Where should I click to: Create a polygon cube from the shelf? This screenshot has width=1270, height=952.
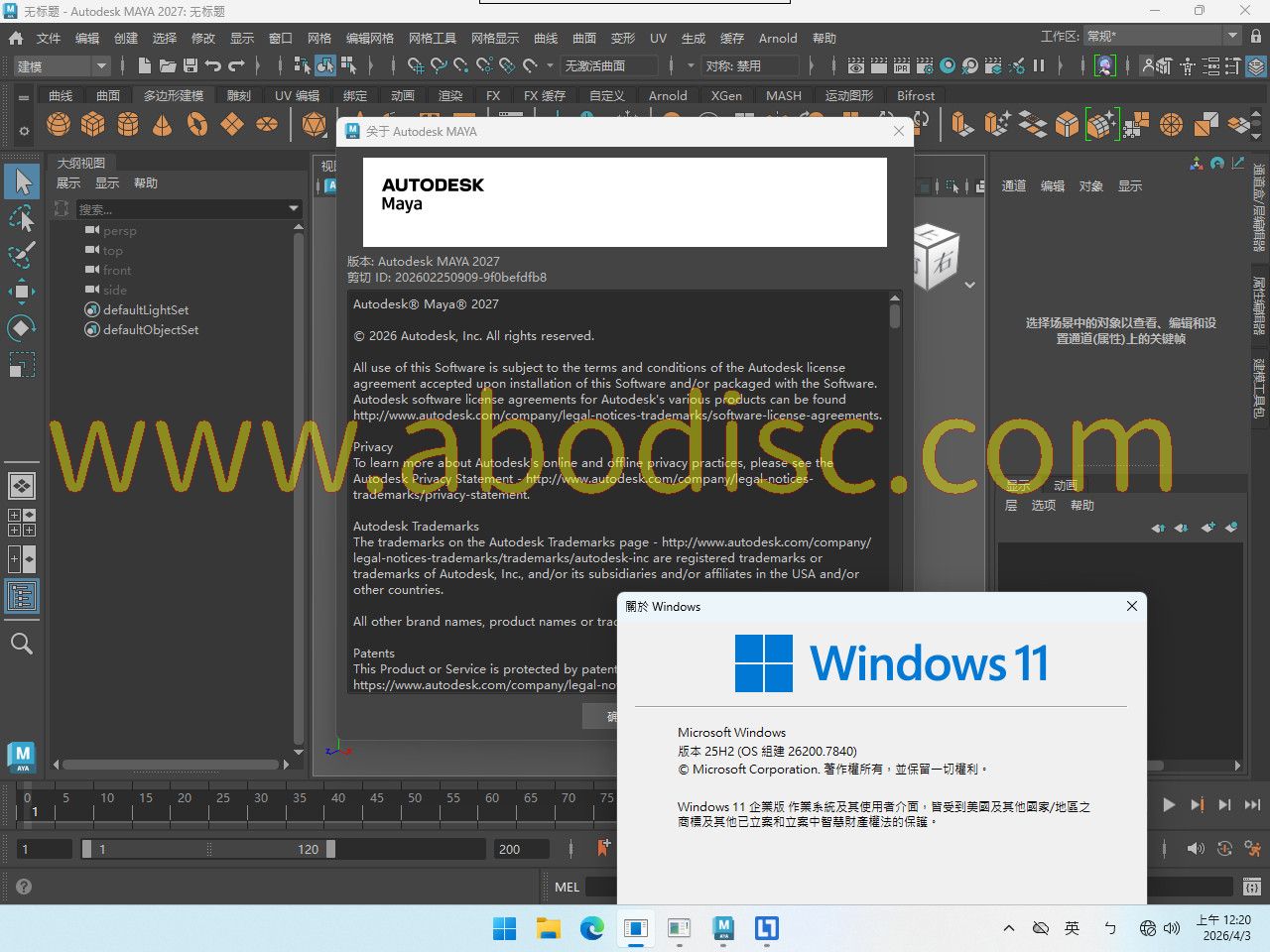coord(93,125)
